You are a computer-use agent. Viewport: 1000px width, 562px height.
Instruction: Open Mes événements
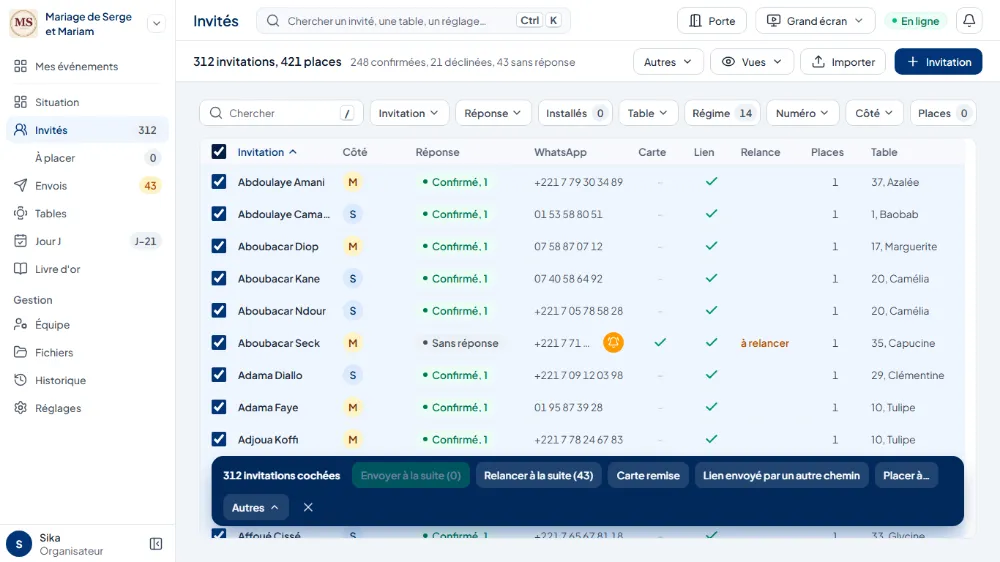(x=87, y=66)
